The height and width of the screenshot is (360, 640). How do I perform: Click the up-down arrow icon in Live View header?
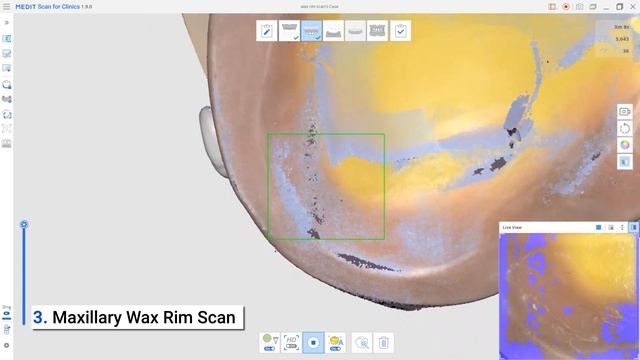point(622,227)
